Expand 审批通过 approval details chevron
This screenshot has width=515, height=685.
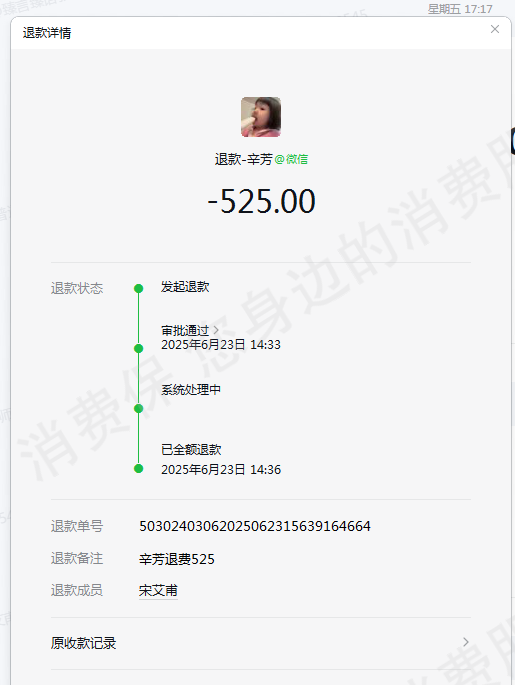(x=216, y=330)
